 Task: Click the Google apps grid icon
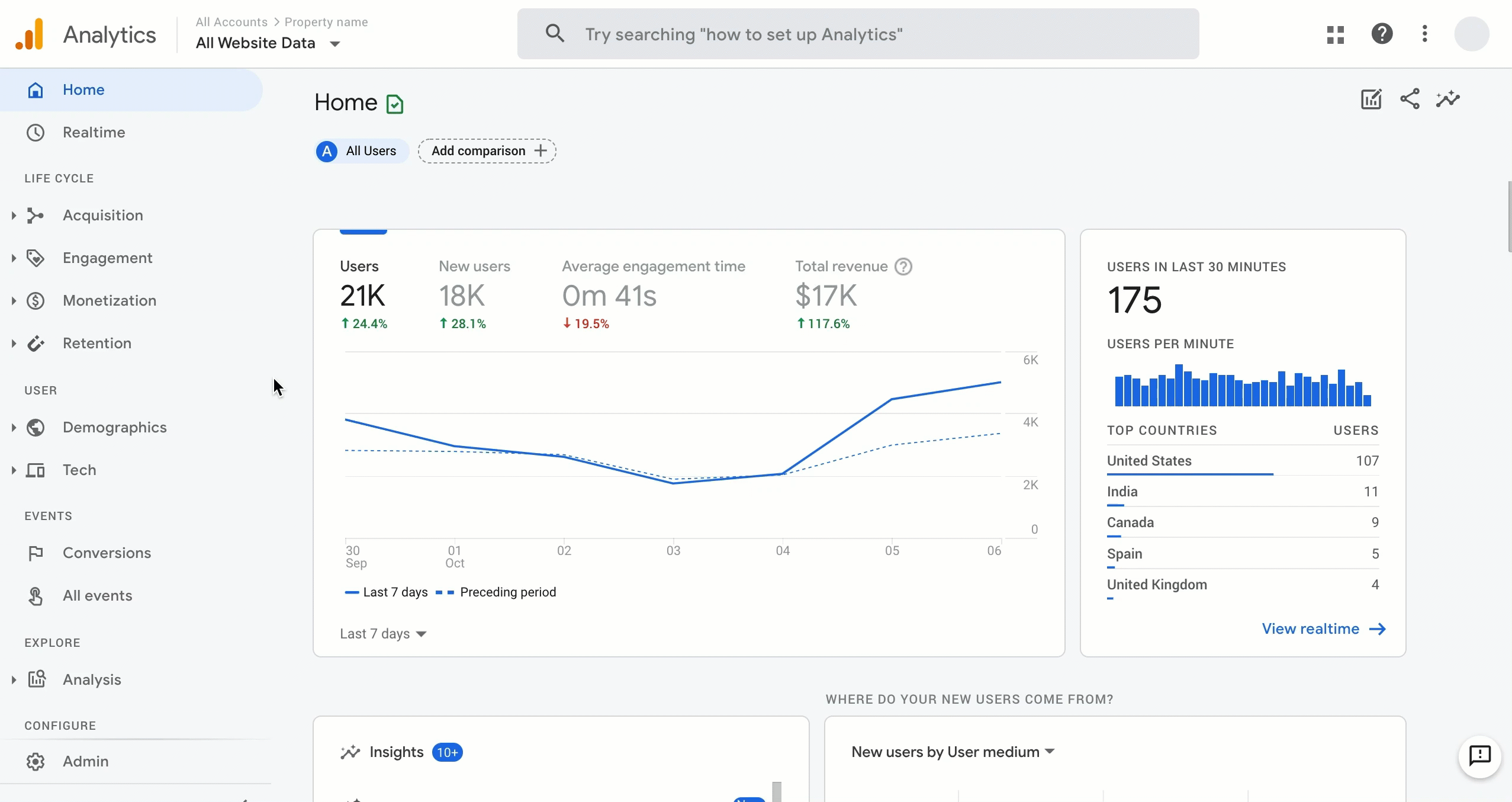pos(1335,34)
